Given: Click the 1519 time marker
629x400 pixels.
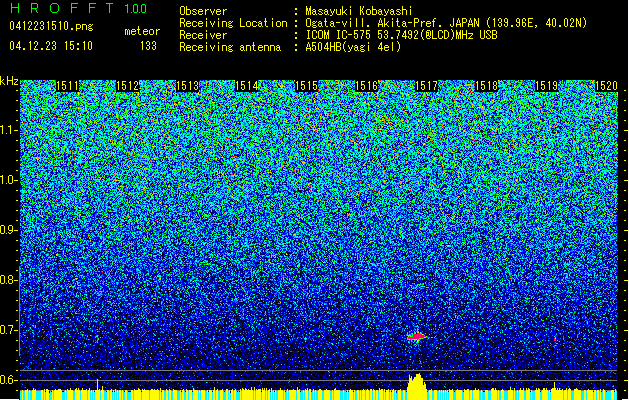Looking at the screenshot, I should [x=546, y=86].
